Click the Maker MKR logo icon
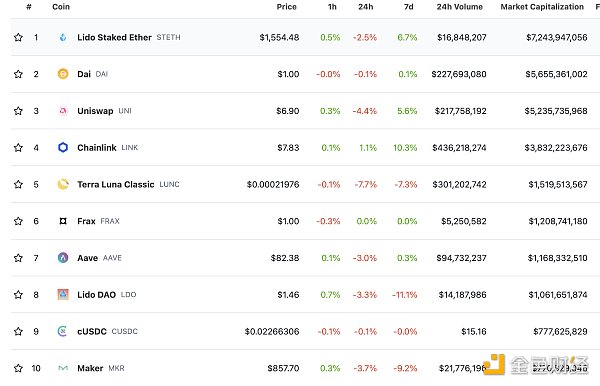The width and height of the screenshot is (600, 386). pos(63,368)
